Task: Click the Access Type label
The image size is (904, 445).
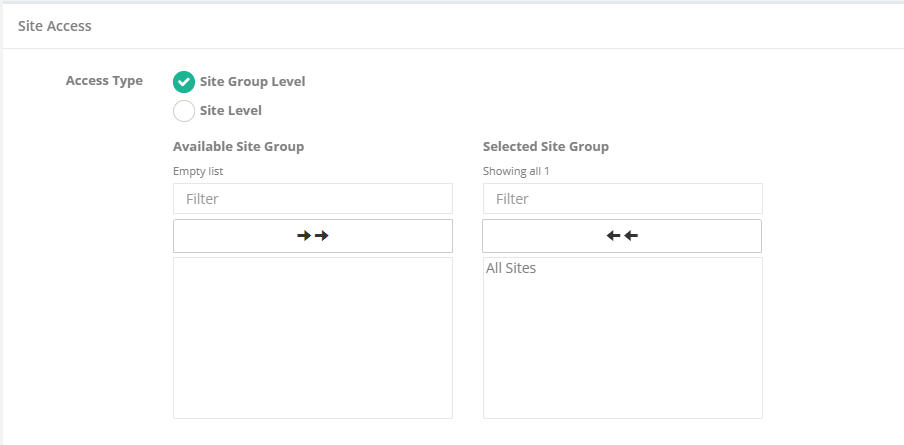Action: click(104, 81)
